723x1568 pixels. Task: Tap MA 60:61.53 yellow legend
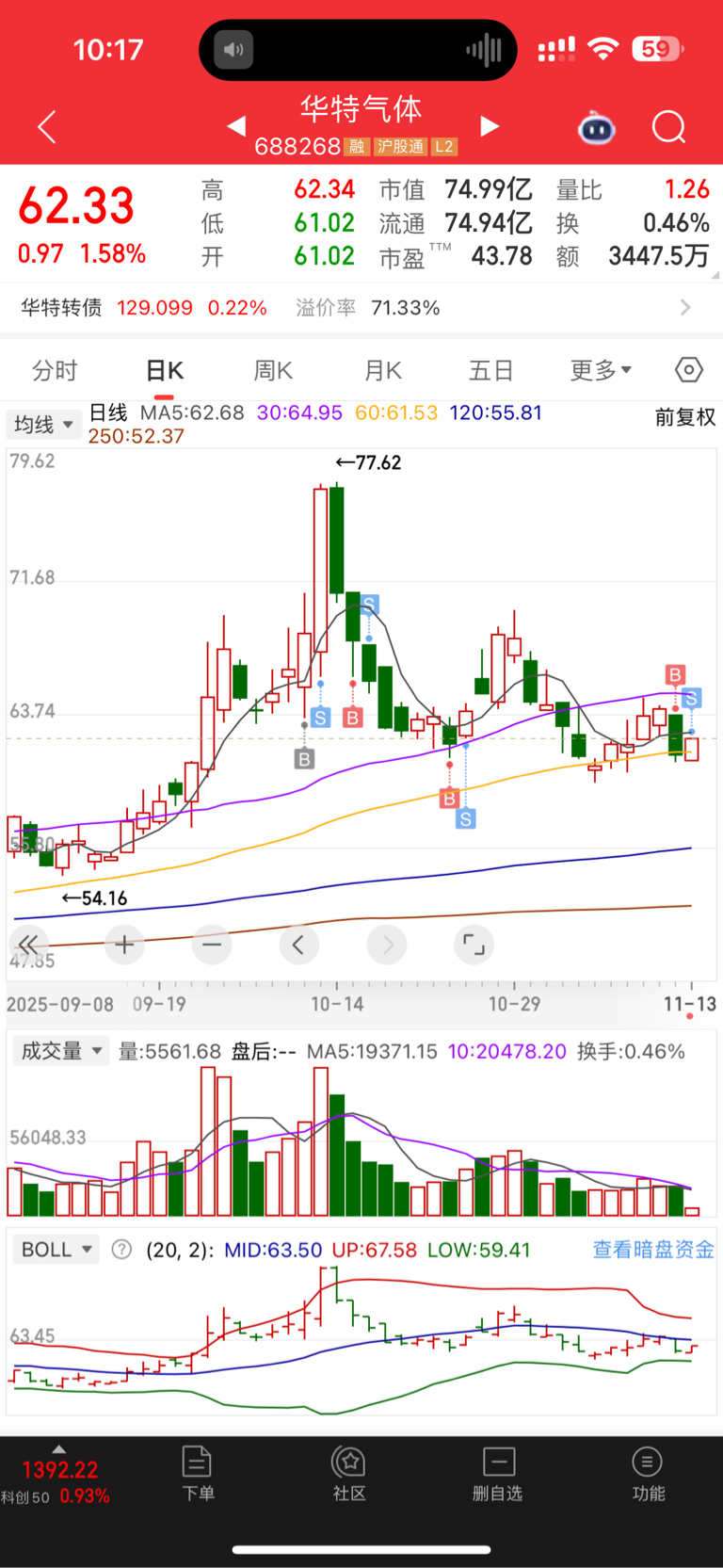[x=396, y=412]
